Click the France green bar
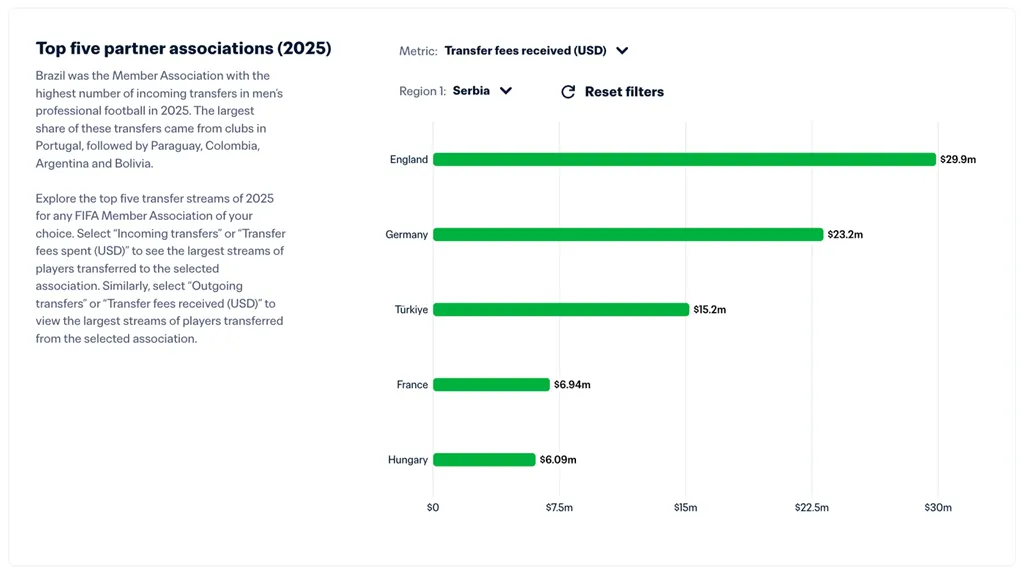The width and height of the screenshot is (1024, 573). [x=491, y=385]
